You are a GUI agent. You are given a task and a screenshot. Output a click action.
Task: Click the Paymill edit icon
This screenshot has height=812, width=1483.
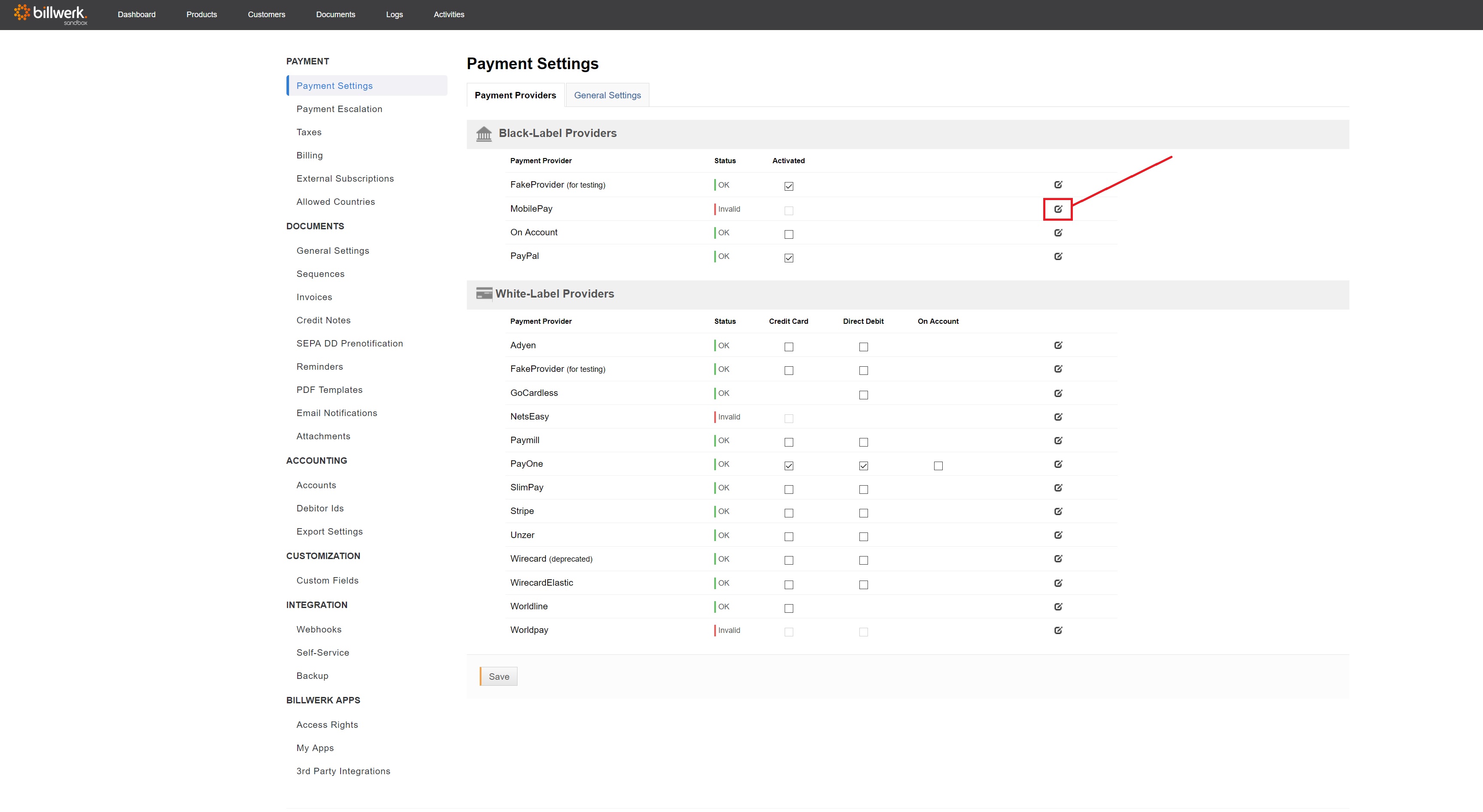click(1058, 440)
